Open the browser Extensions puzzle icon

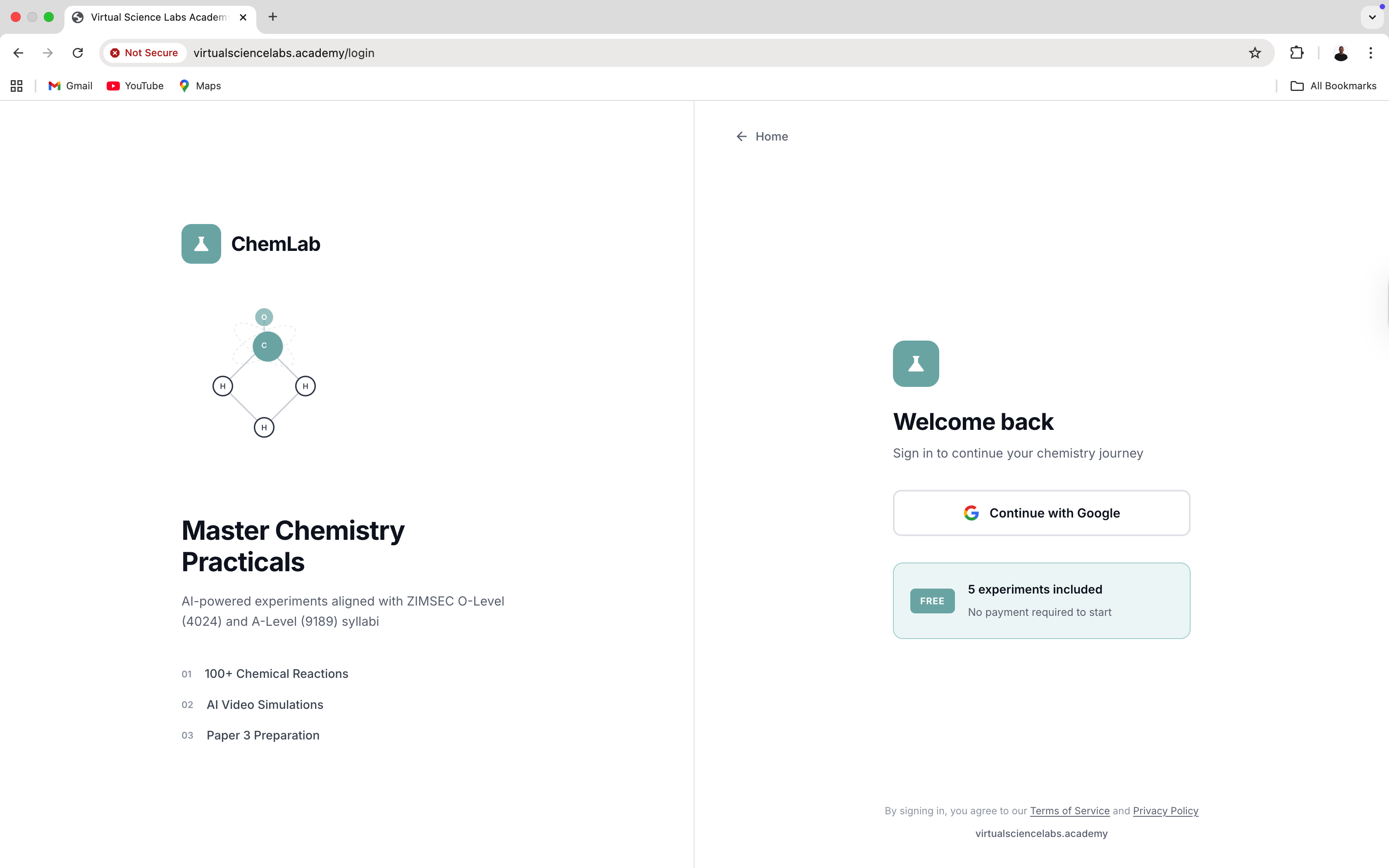pos(1296,53)
